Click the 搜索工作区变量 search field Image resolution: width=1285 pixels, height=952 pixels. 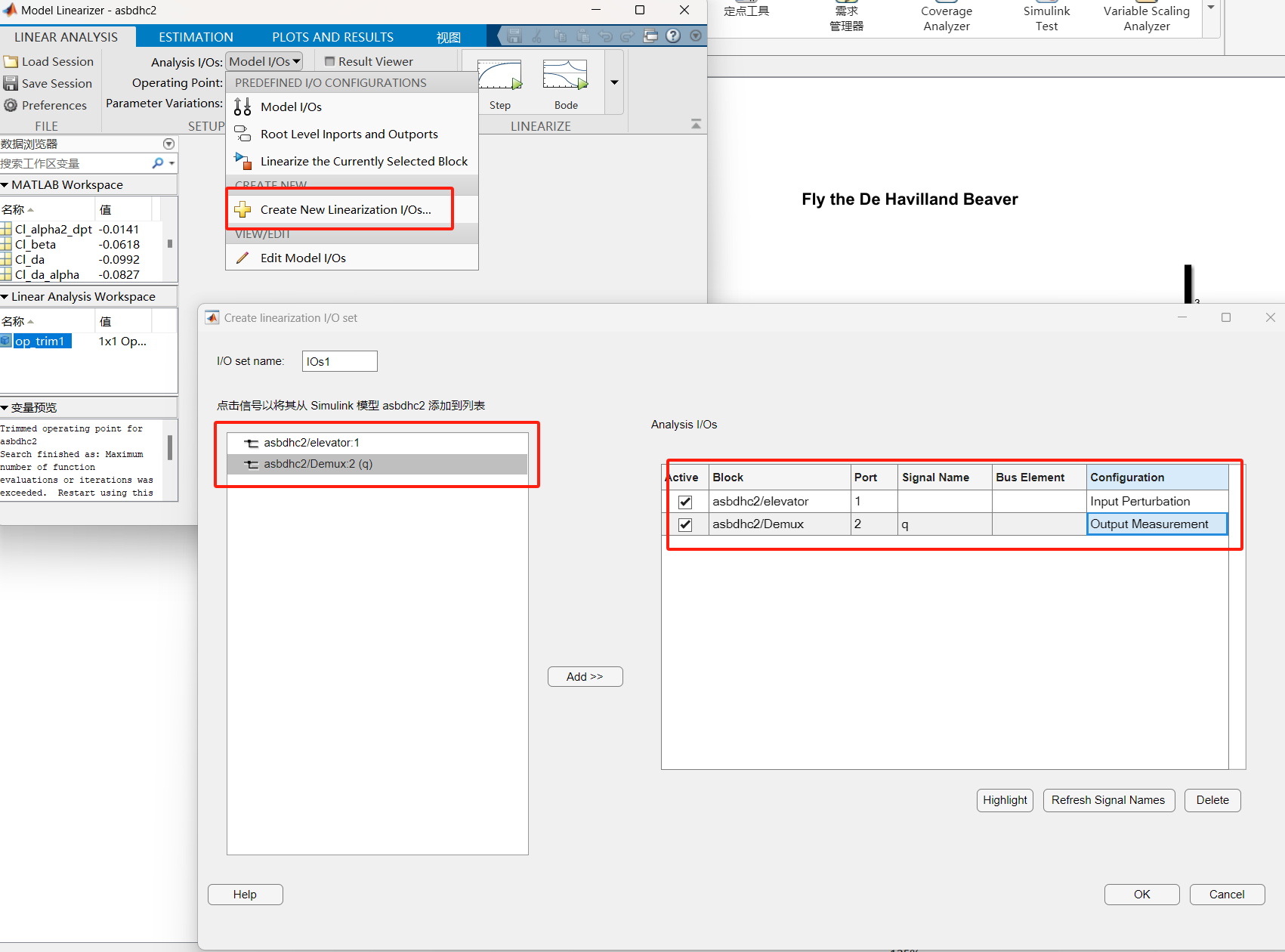(76, 163)
